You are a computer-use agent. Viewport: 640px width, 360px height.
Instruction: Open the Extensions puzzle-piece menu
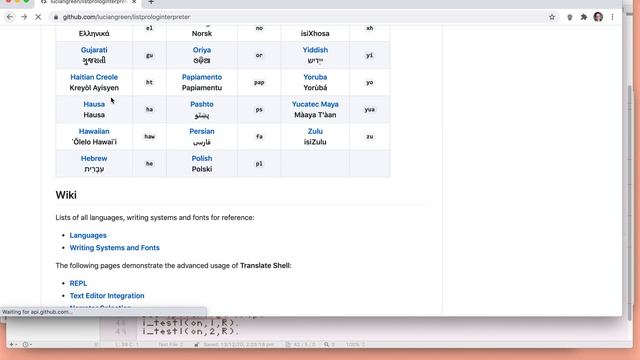coord(584,17)
